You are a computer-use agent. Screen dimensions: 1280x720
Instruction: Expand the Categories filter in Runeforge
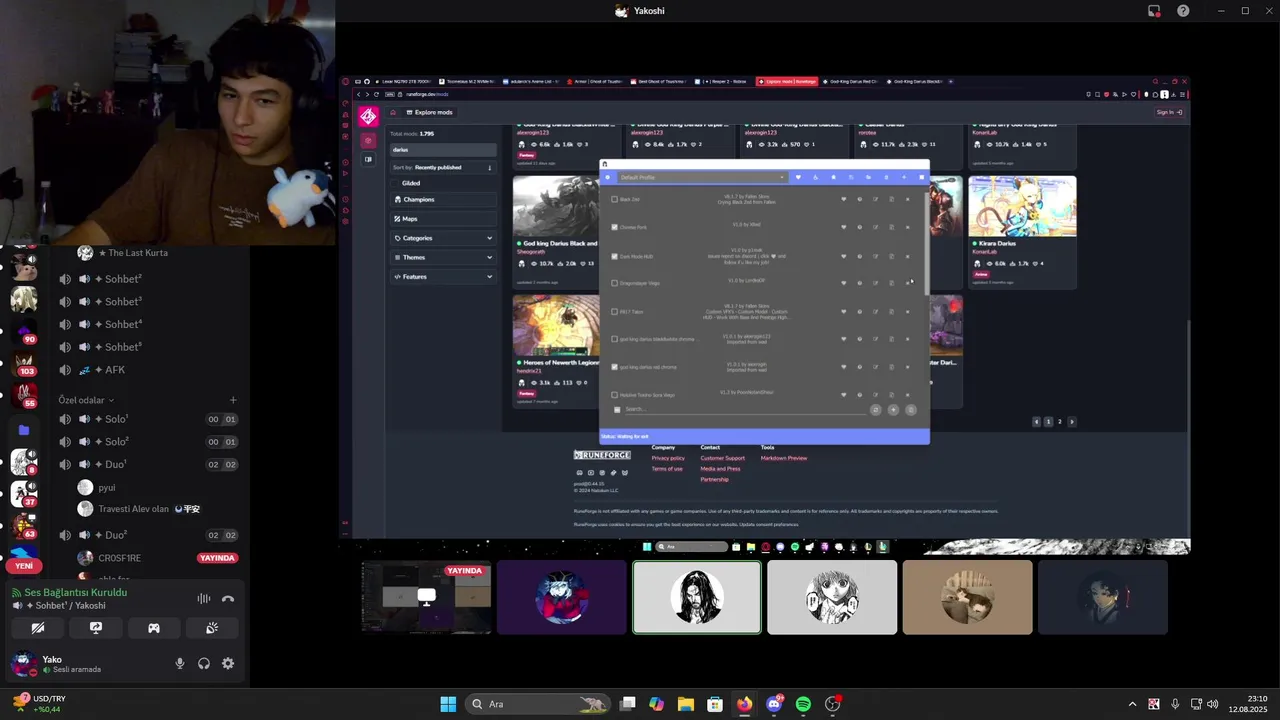443,238
